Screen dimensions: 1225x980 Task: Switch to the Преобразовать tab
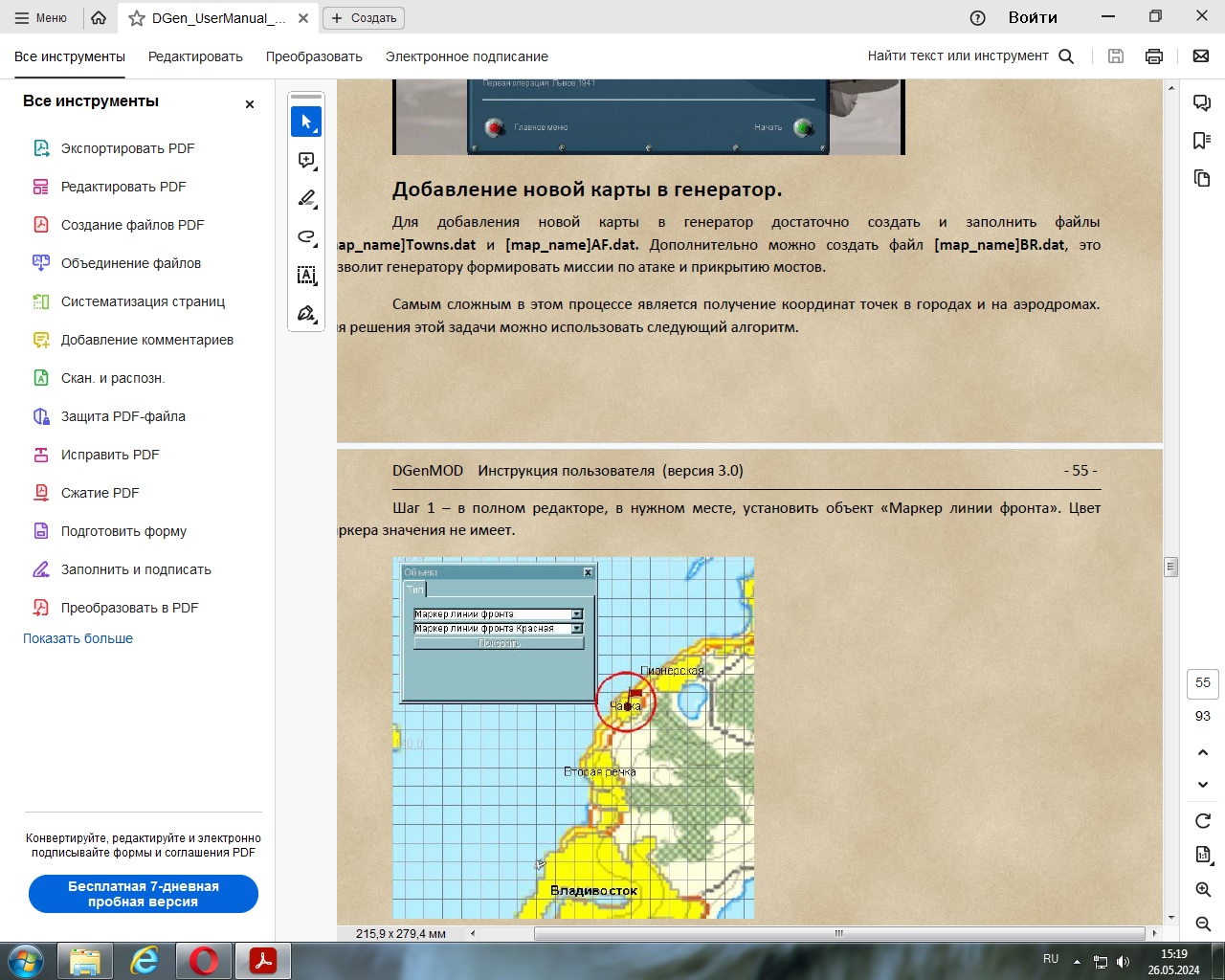click(314, 56)
